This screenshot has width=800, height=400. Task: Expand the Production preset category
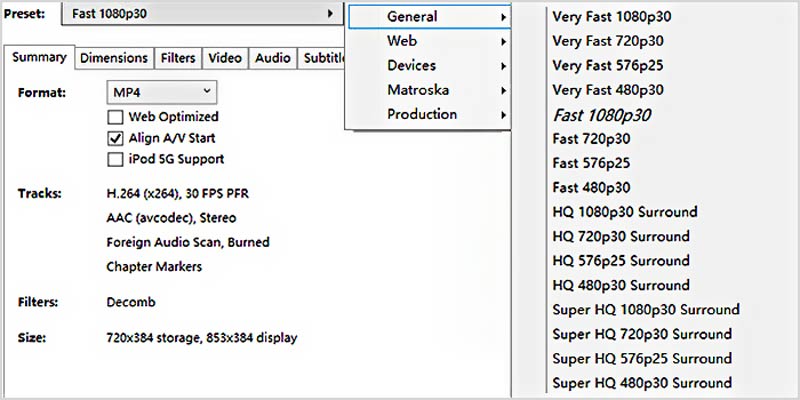click(x=429, y=114)
